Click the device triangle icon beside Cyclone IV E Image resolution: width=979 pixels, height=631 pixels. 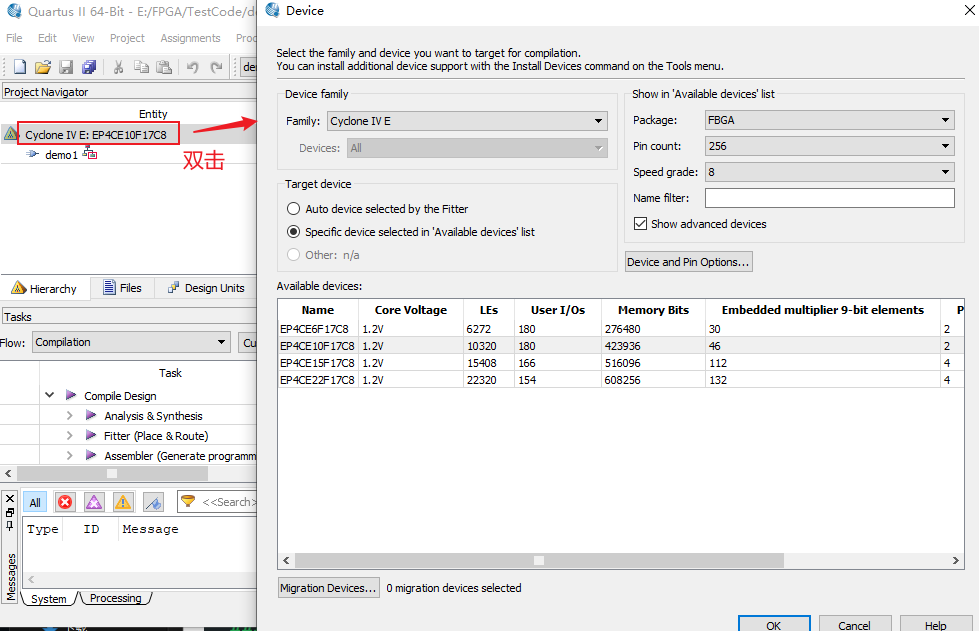10,134
